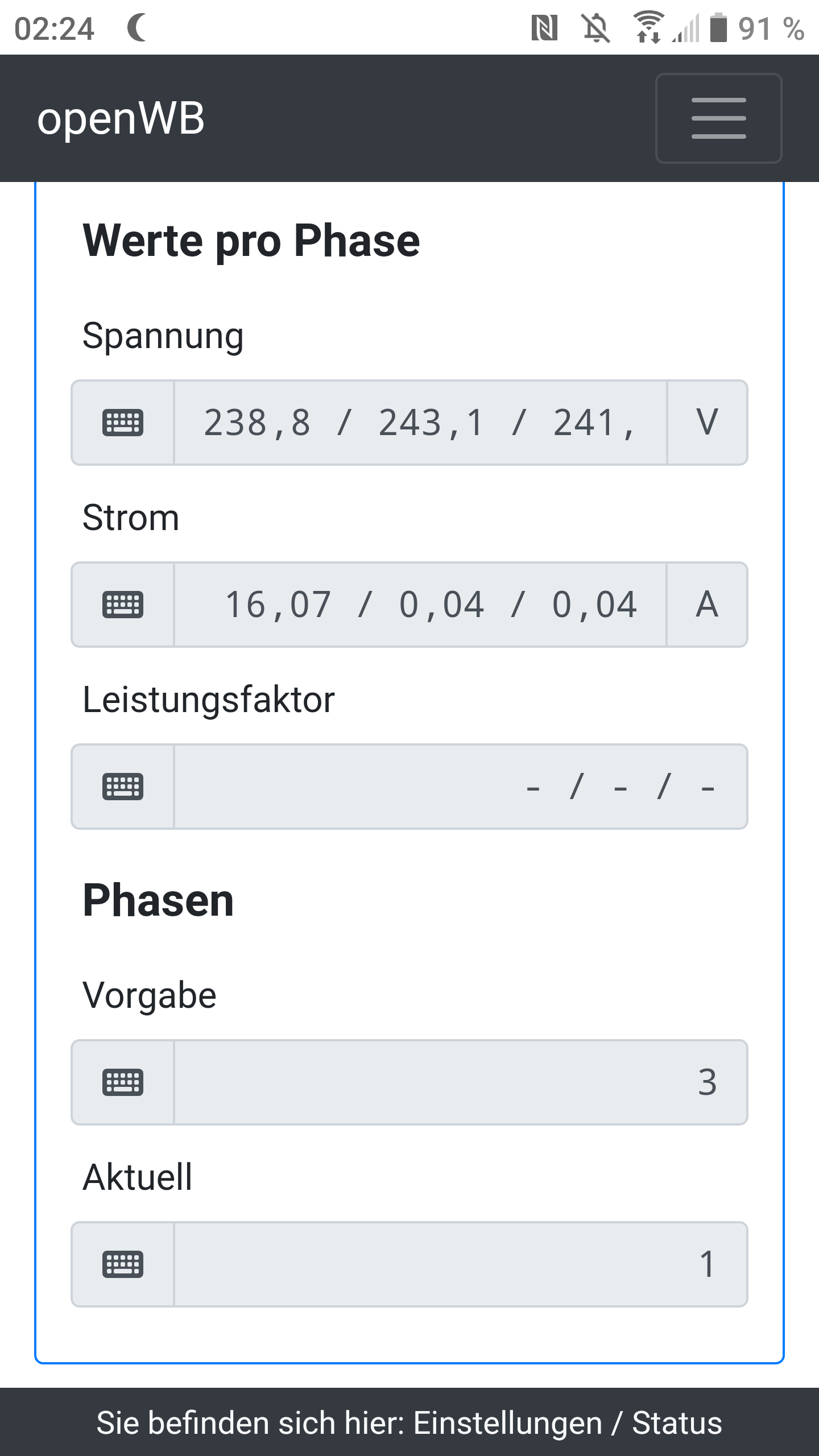The width and height of the screenshot is (819, 1456).
Task: Click the Strom current value field
Action: coord(420,605)
